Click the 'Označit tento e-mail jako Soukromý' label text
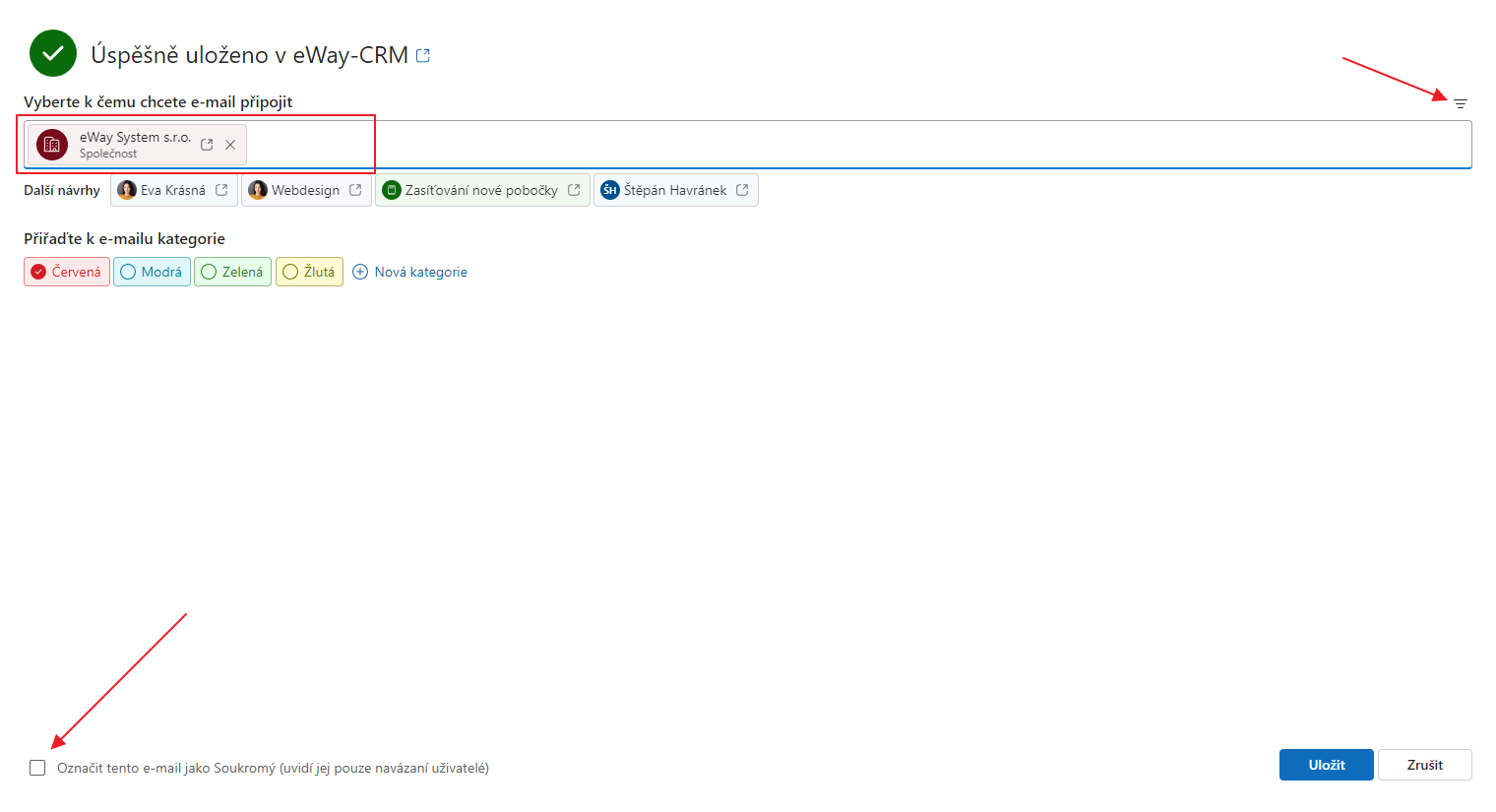1496x812 pixels. [x=273, y=768]
